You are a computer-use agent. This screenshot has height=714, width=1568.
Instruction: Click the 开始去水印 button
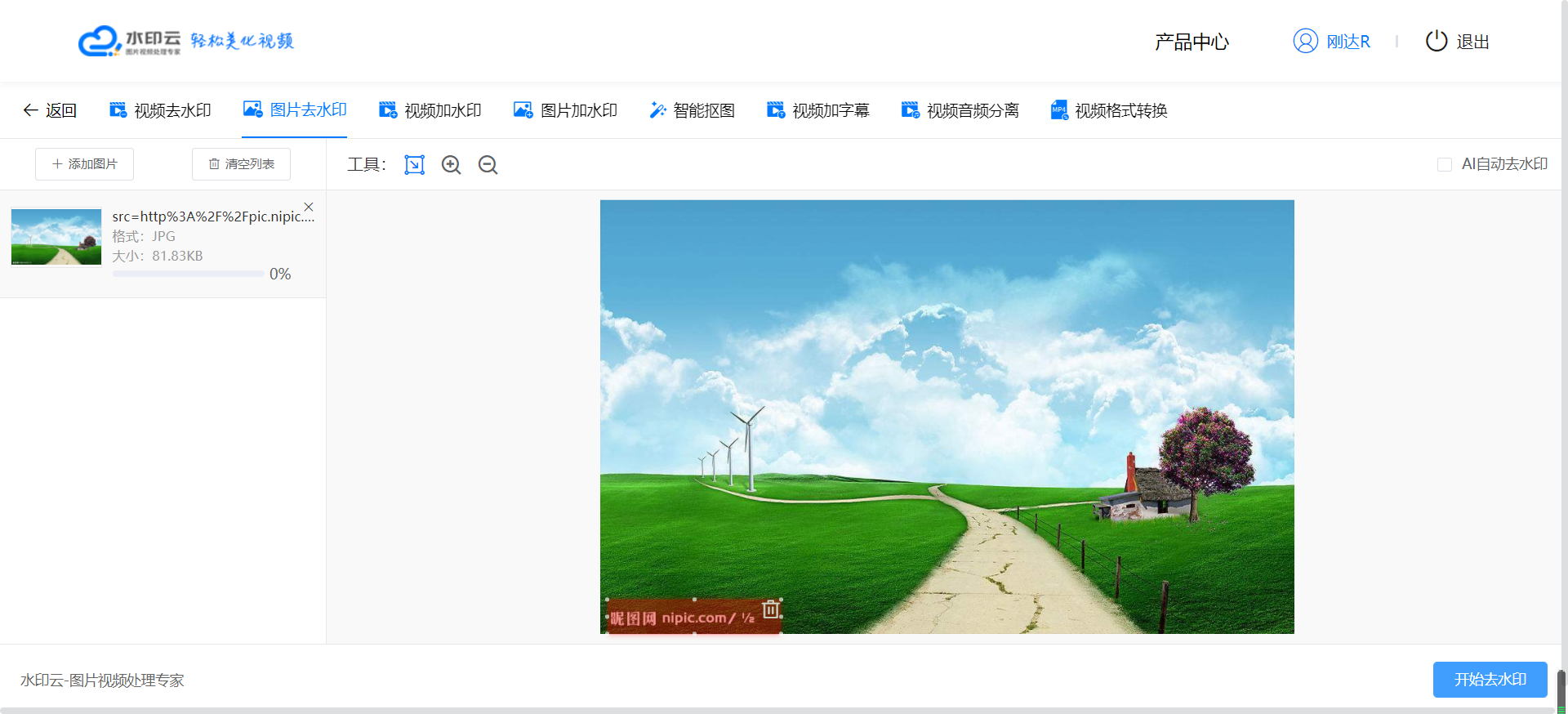1490,680
